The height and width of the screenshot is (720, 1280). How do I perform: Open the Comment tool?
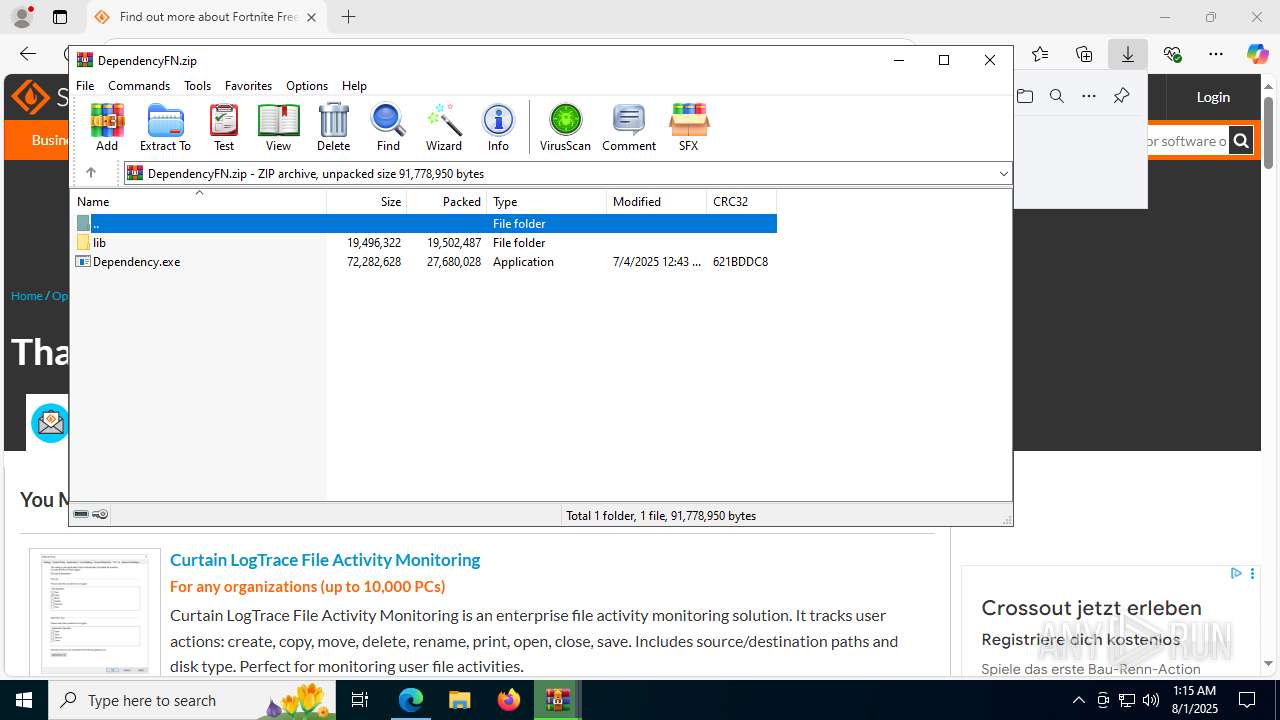click(629, 127)
